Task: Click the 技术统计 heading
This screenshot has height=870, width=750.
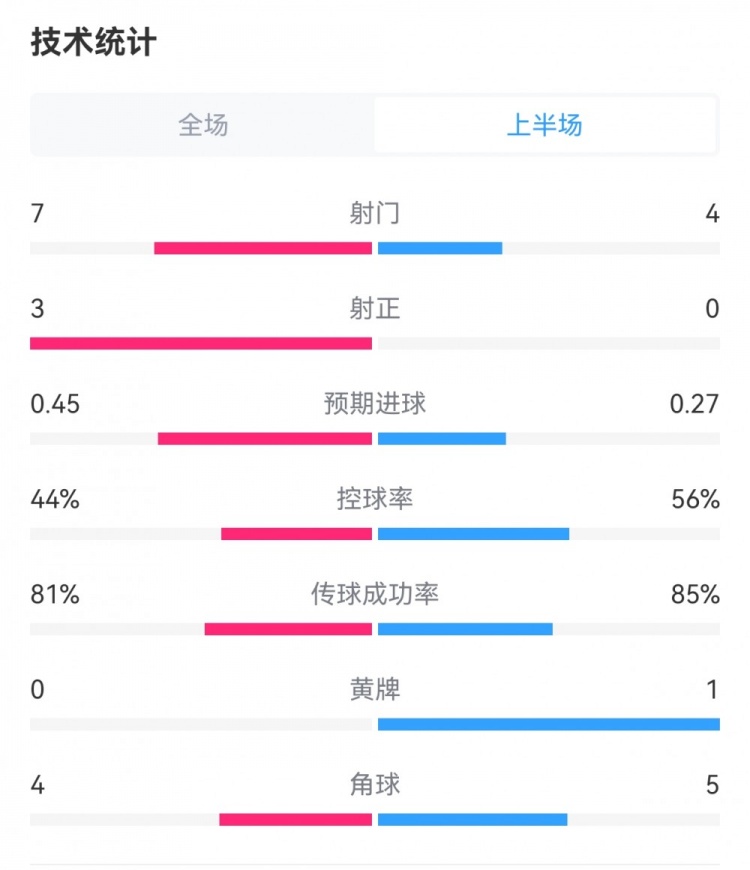Action: (94, 44)
